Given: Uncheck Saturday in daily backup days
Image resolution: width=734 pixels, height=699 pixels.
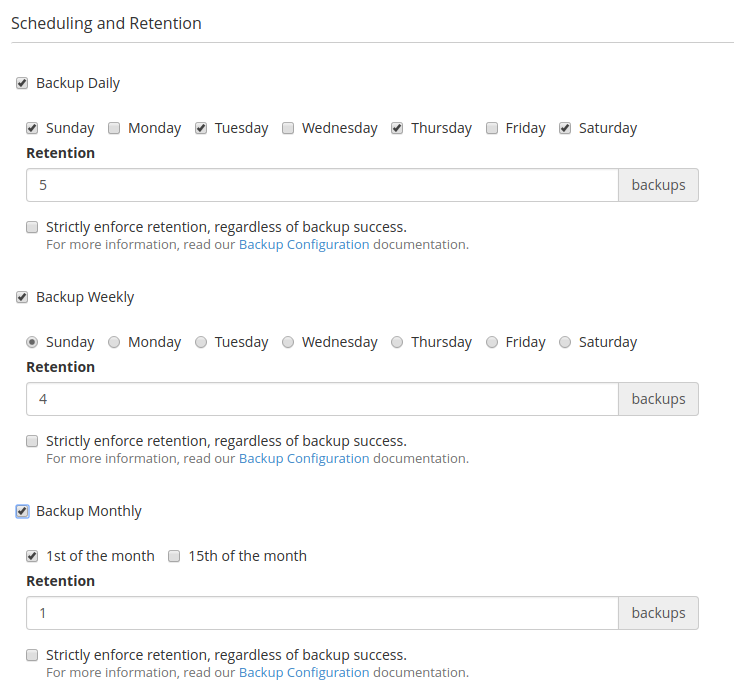Looking at the screenshot, I should pos(565,128).
